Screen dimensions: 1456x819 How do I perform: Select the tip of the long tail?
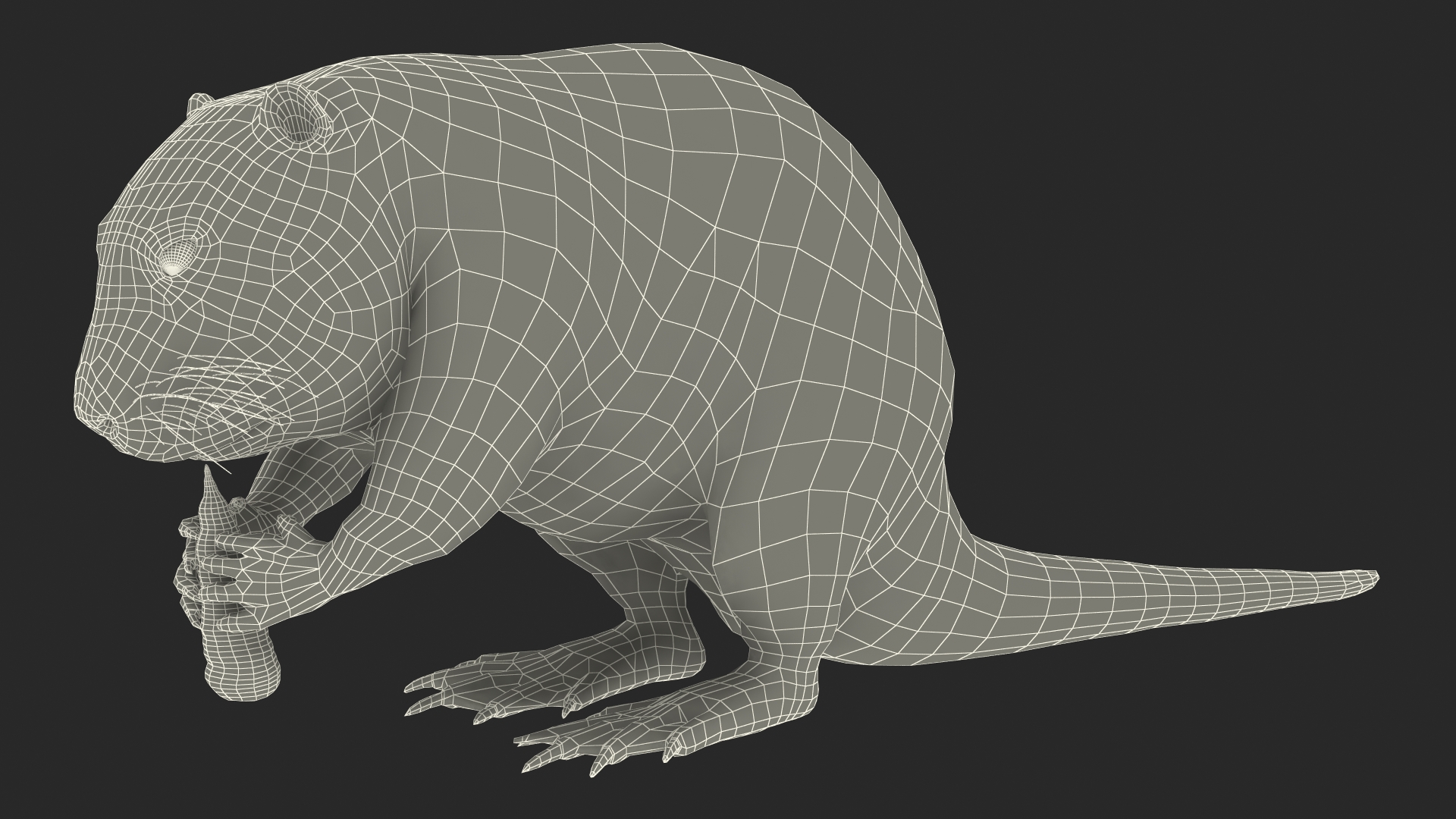(x=1367, y=578)
